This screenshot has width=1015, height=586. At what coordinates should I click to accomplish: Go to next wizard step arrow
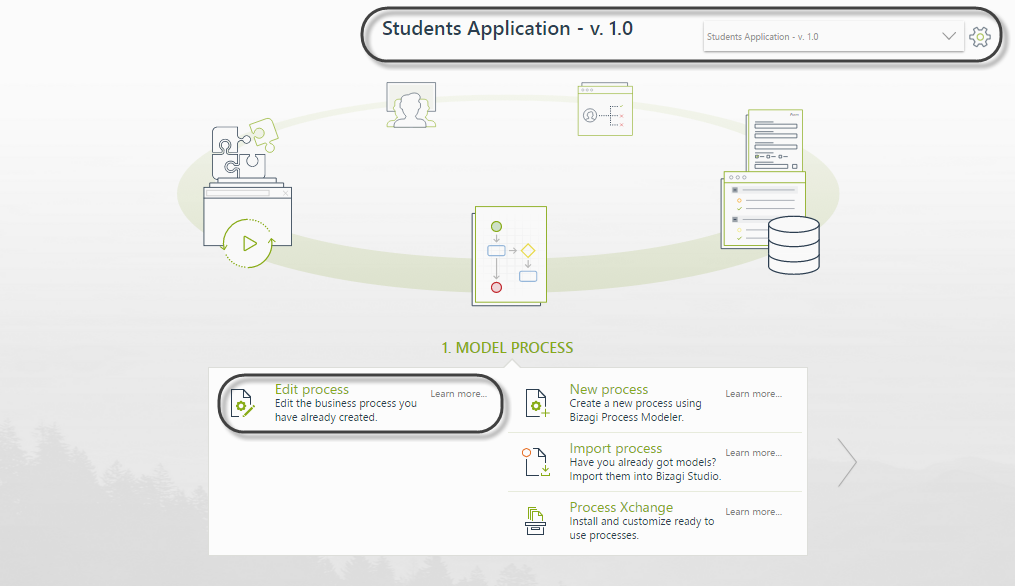847,462
